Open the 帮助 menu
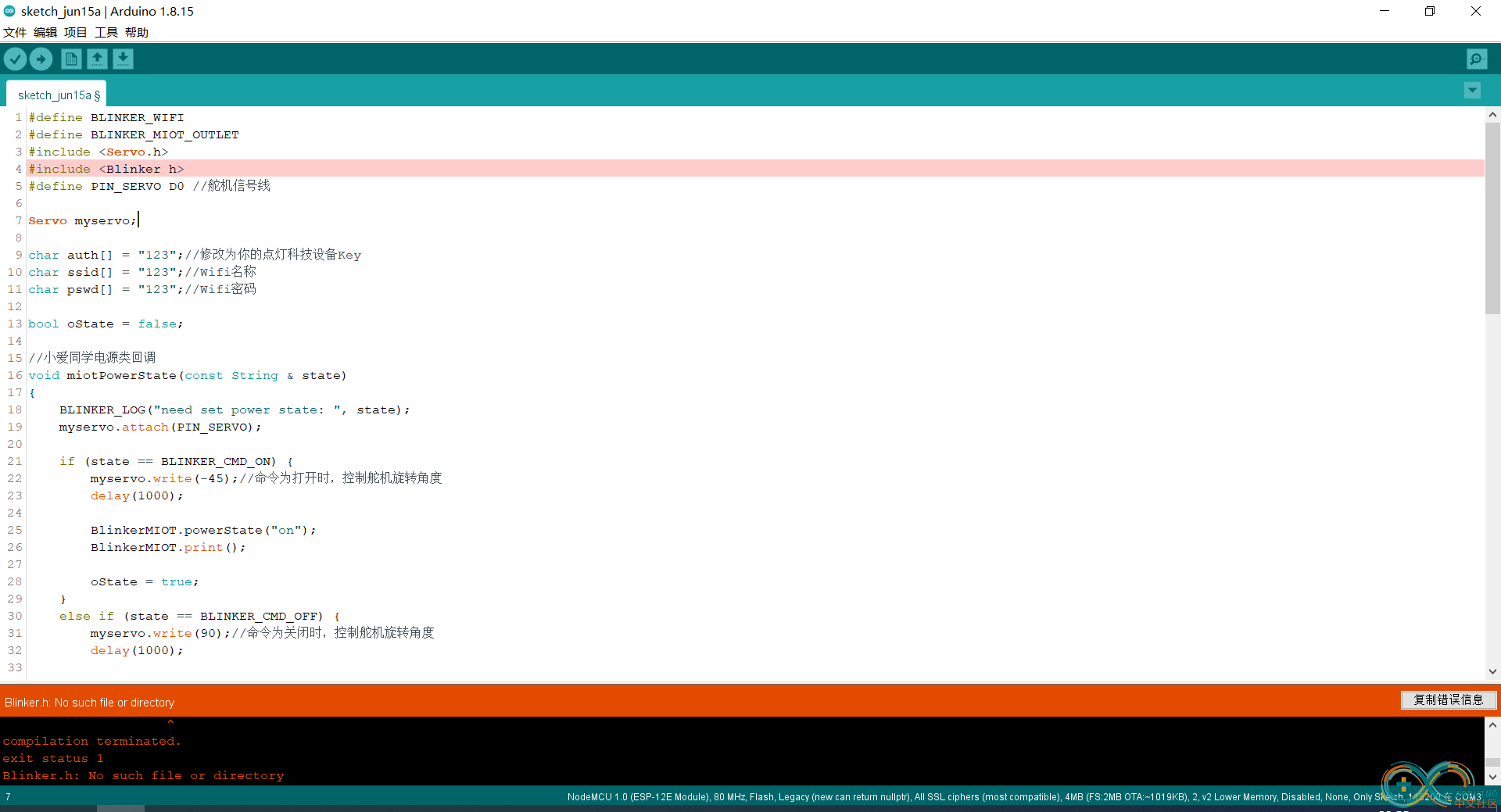 point(137,32)
